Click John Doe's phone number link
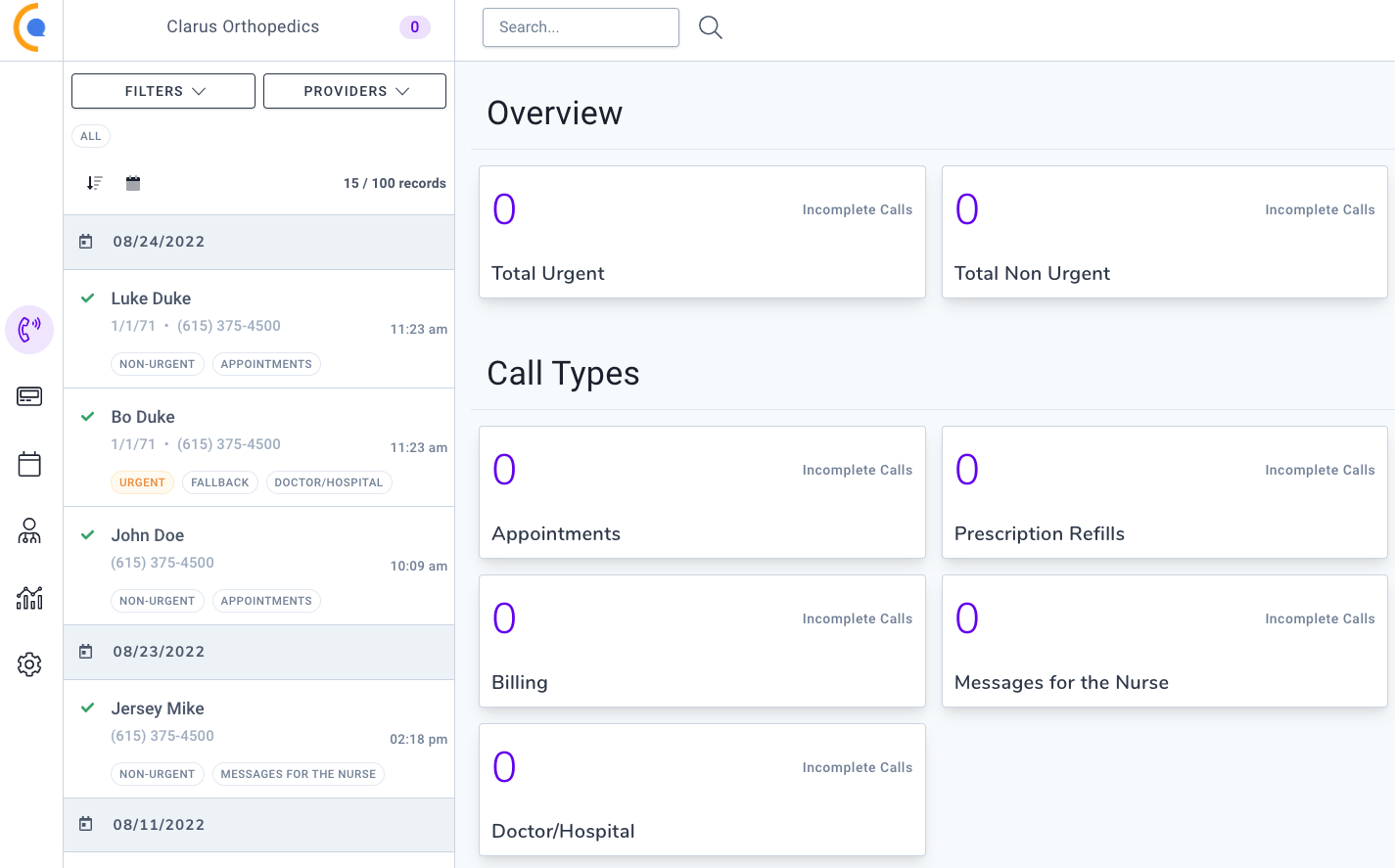 click(x=163, y=562)
